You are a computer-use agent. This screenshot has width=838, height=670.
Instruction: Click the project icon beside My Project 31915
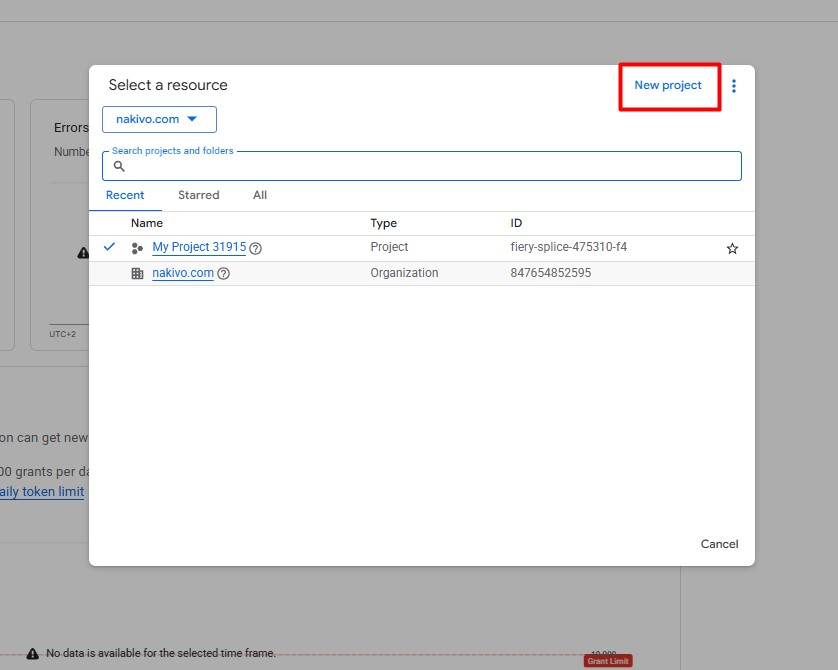tap(137, 248)
